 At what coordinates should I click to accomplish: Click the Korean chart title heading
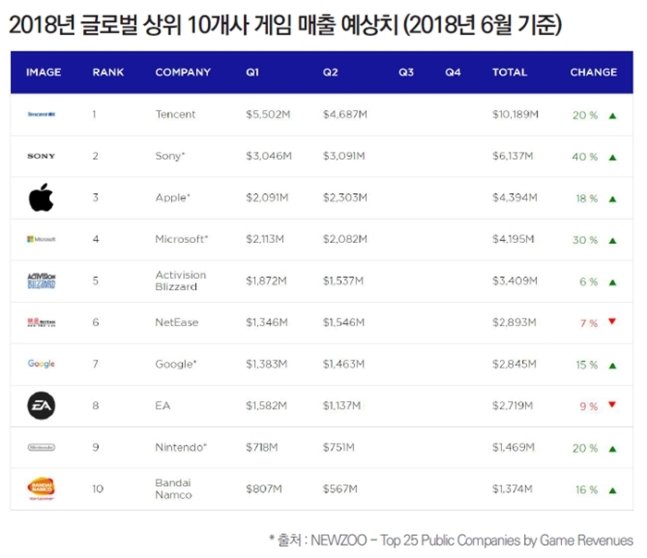tap(286, 24)
